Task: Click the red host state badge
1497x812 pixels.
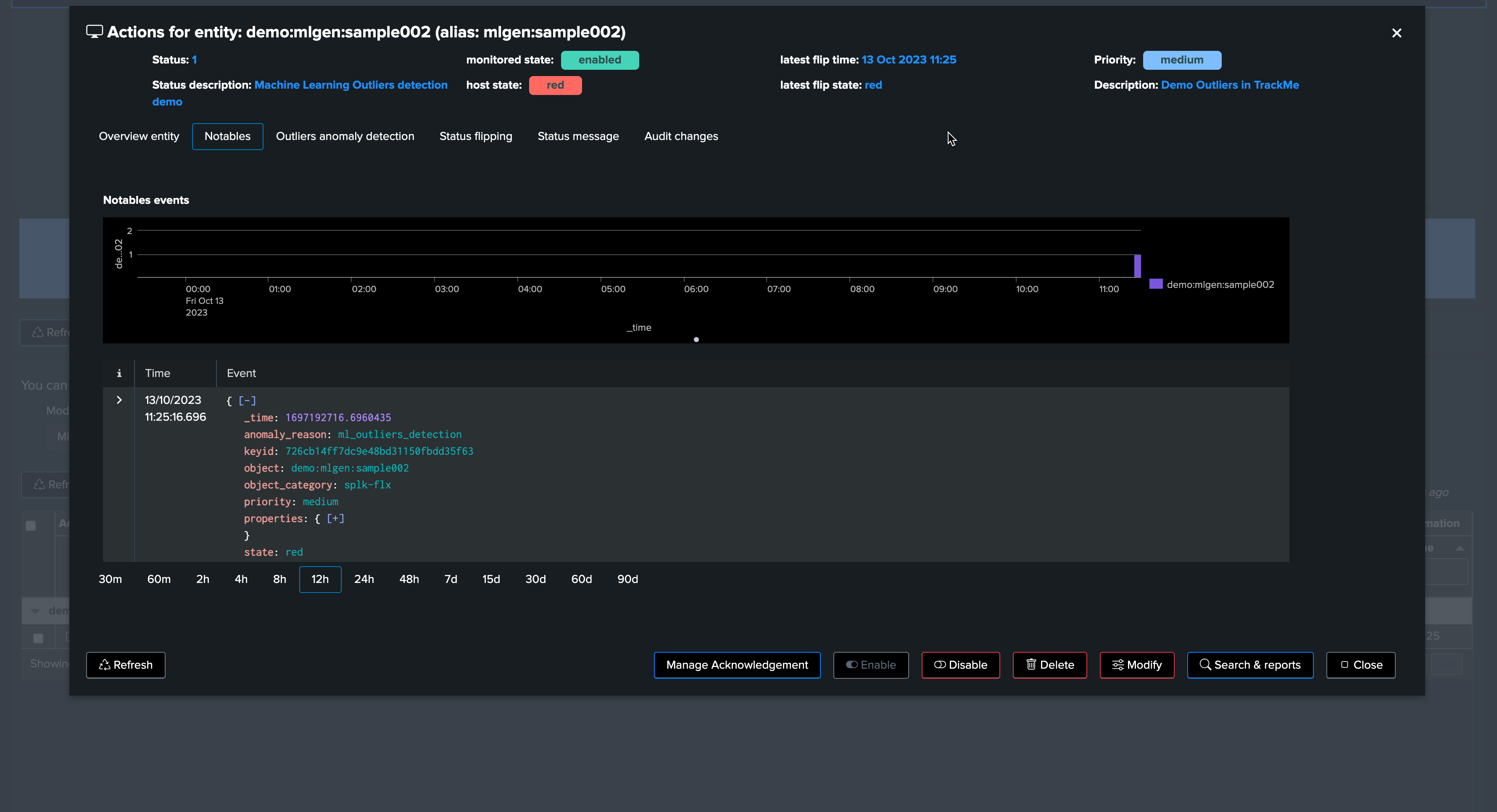Action: 555,85
